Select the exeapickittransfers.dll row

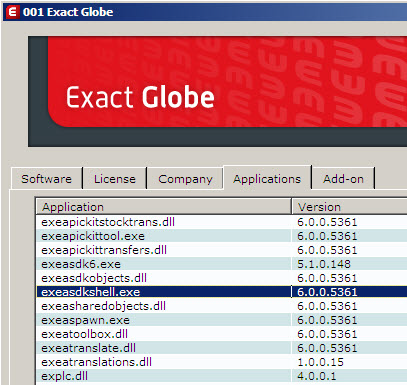coord(222,250)
